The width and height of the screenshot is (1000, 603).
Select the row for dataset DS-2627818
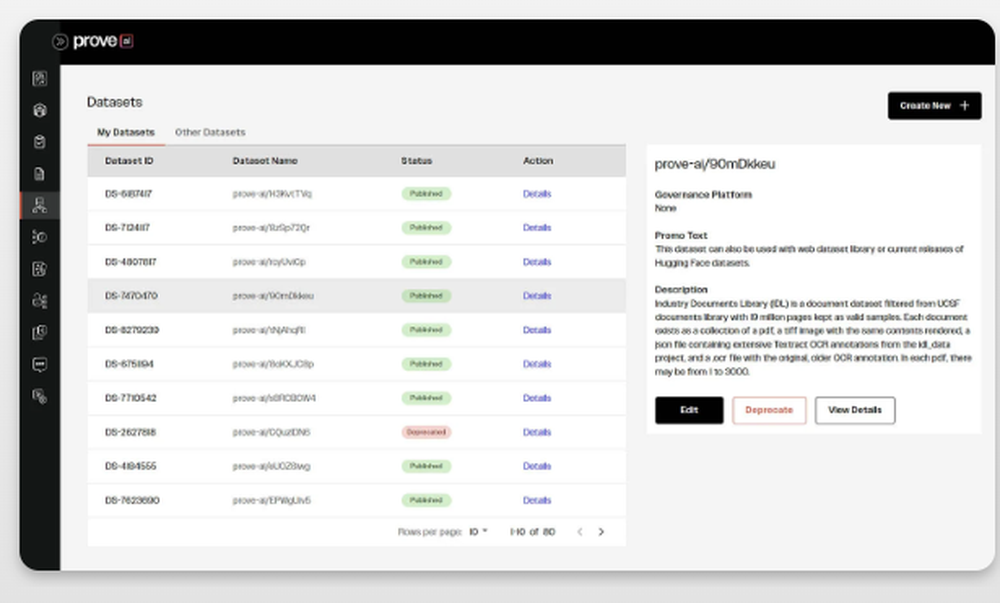[300, 432]
